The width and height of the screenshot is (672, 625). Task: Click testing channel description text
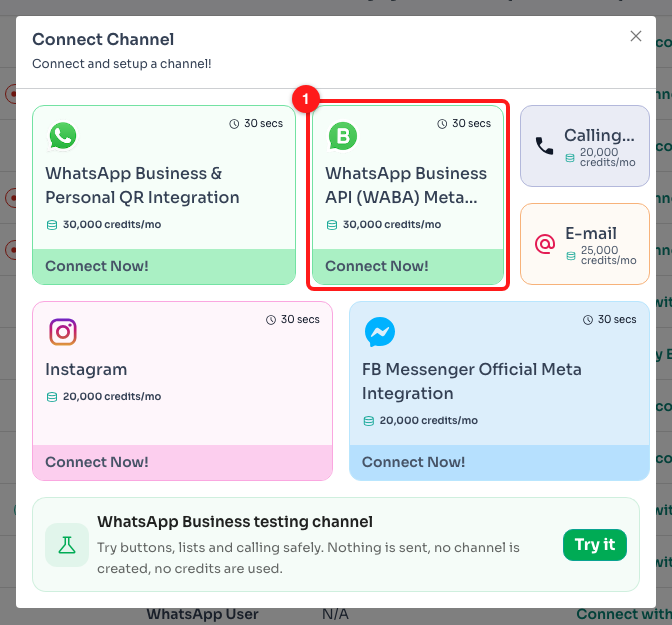tap(308, 558)
